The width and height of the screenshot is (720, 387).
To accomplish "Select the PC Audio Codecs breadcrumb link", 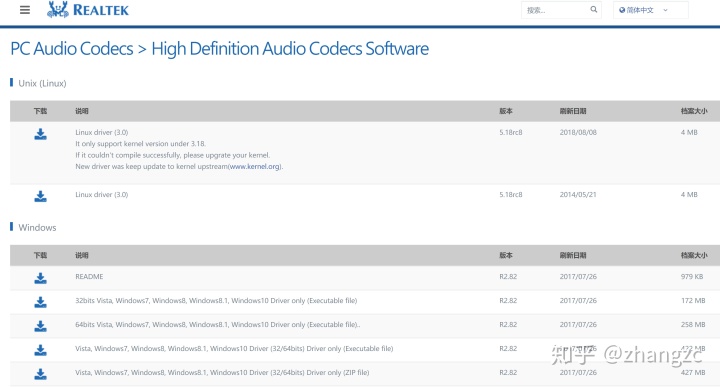I will (72, 49).
